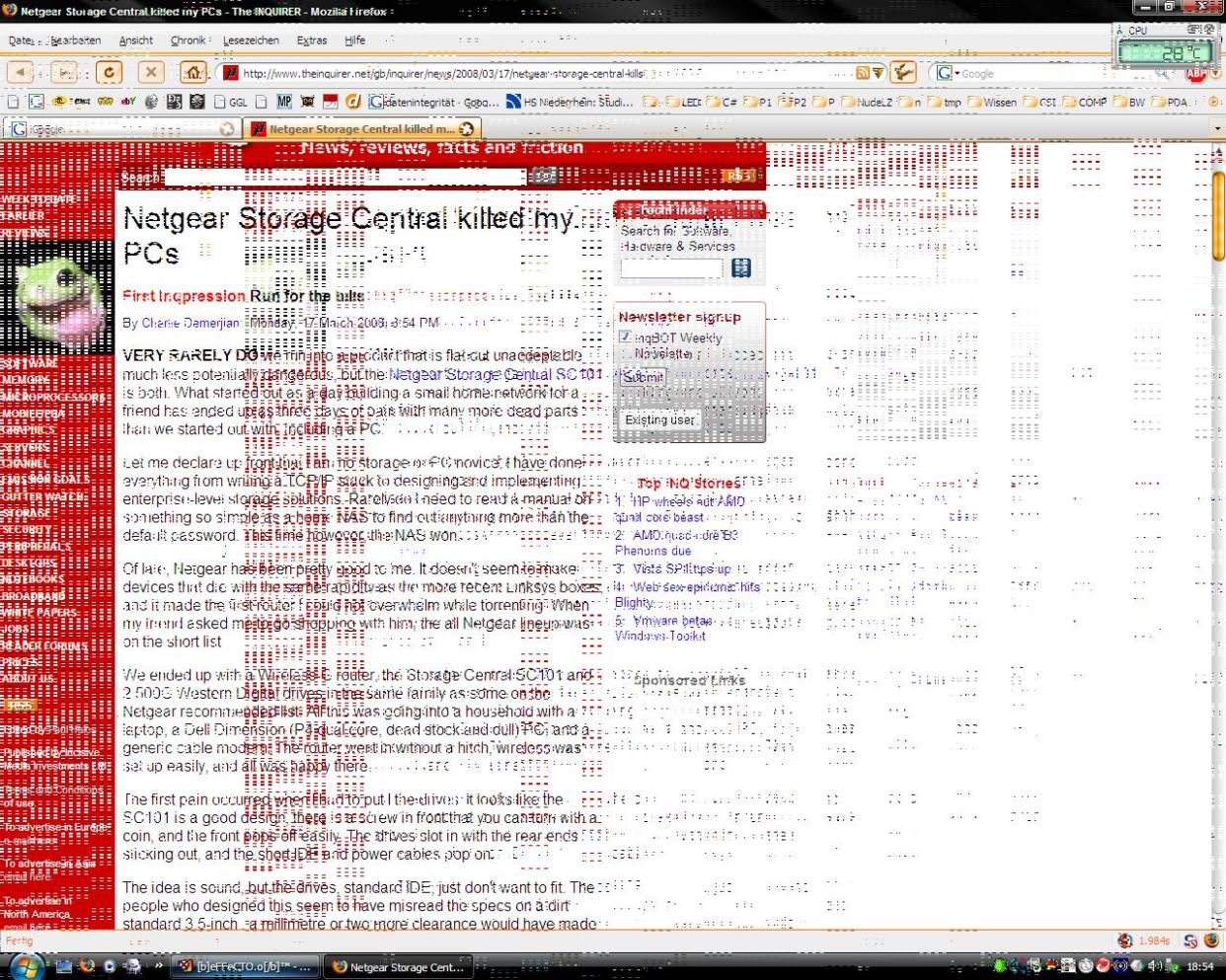
Task: Open the Ansicht menu
Action: point(136,40)
